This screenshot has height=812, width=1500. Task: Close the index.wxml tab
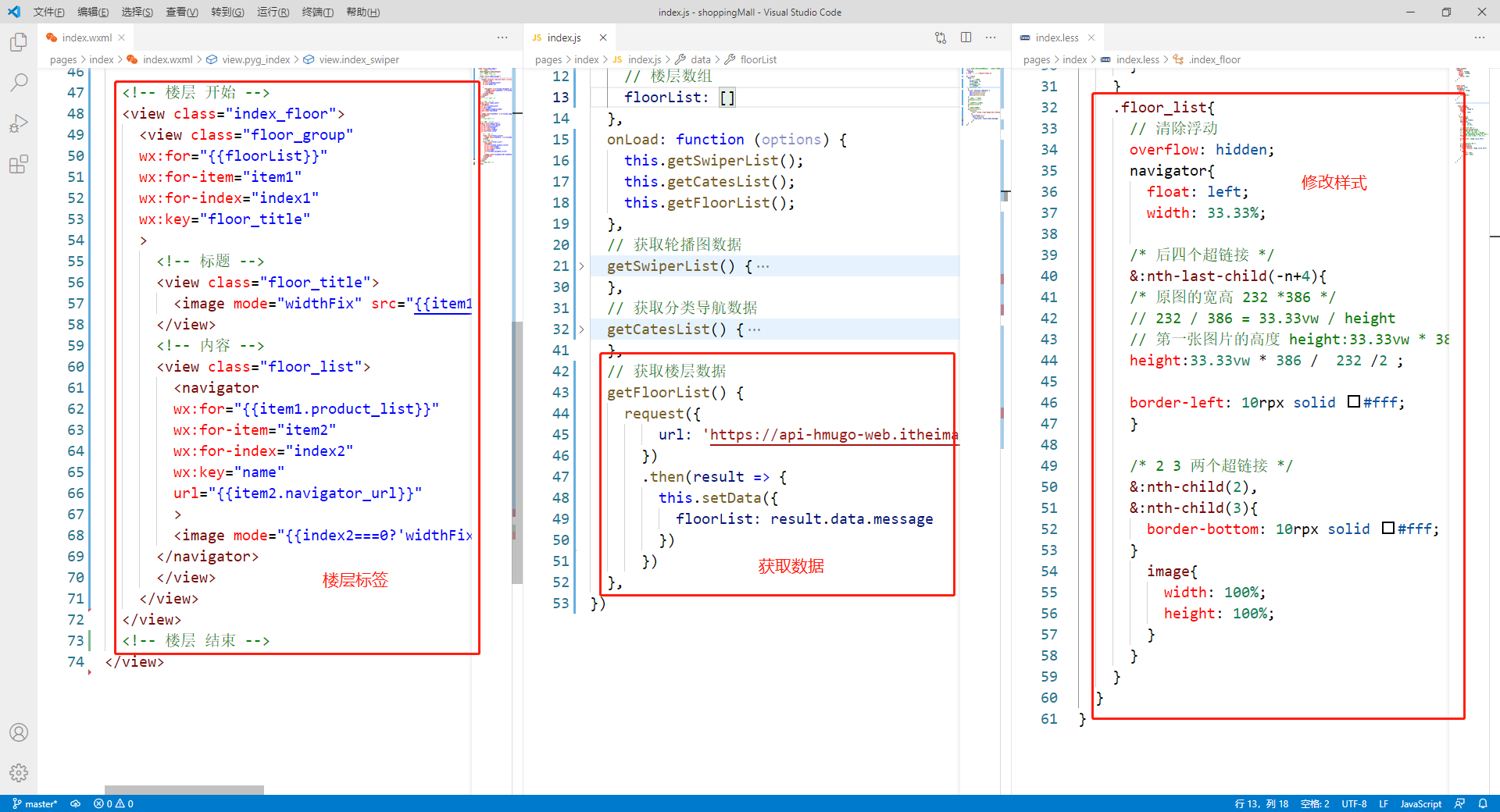pos(122,37)
